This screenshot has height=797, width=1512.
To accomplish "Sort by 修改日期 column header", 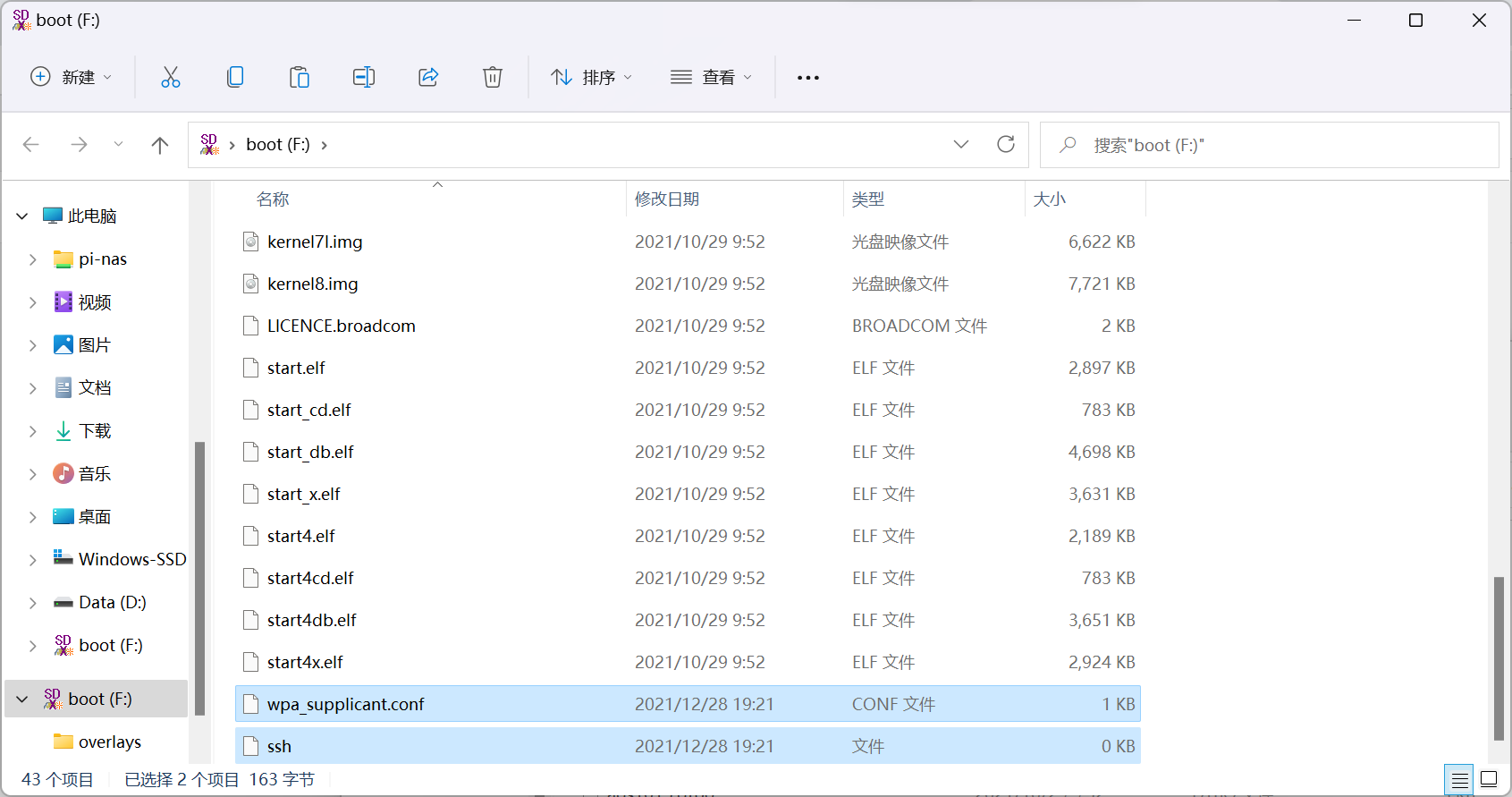I will (x=667, y=199).
